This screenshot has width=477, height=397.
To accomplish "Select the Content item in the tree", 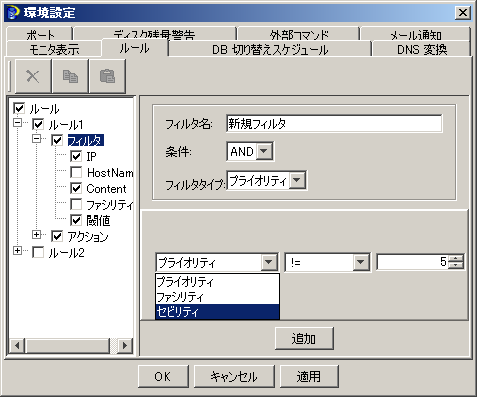I will click(x=106, y=189).
